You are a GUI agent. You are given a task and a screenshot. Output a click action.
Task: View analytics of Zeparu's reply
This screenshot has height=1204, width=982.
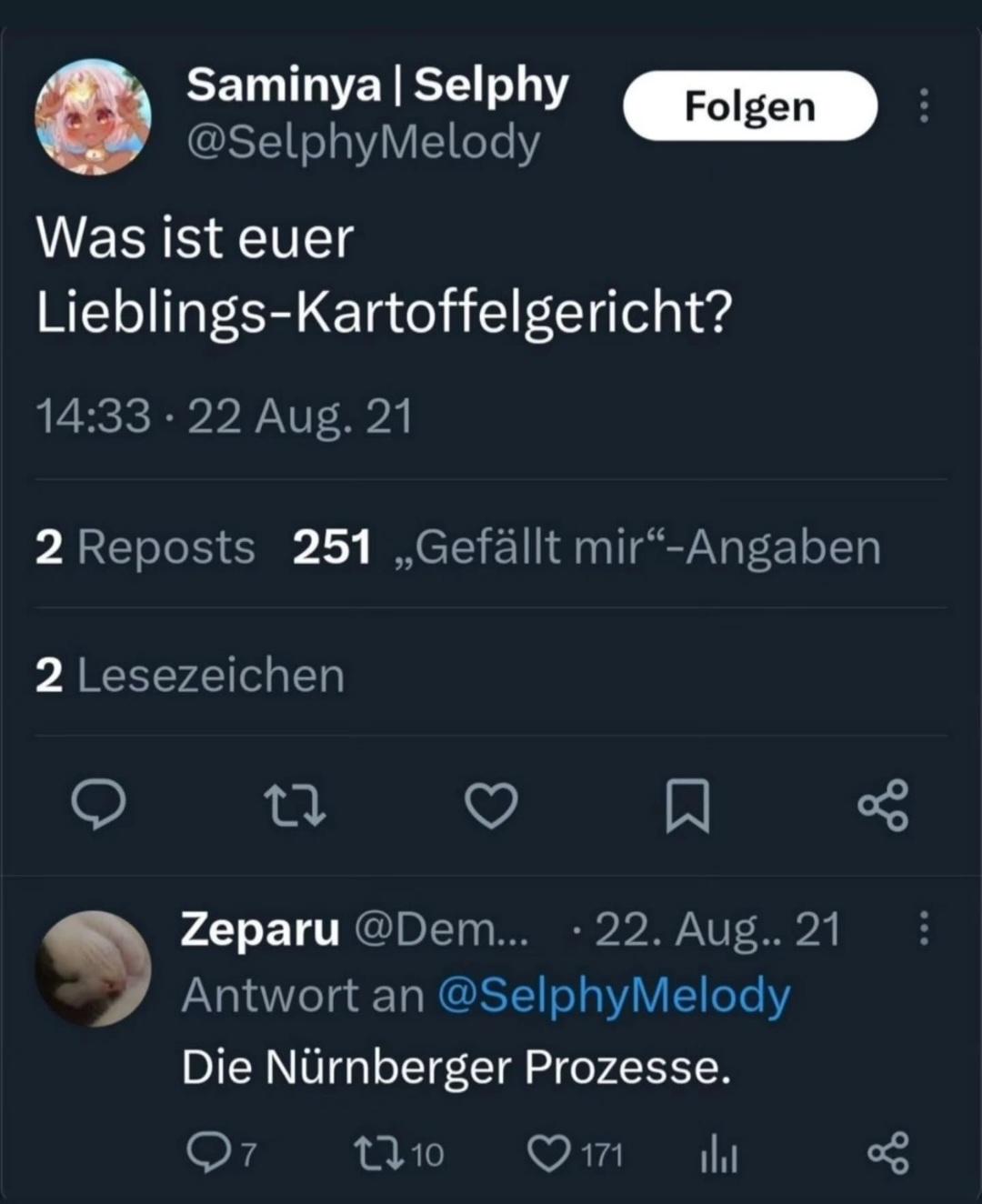click(x=718, y=1156)
